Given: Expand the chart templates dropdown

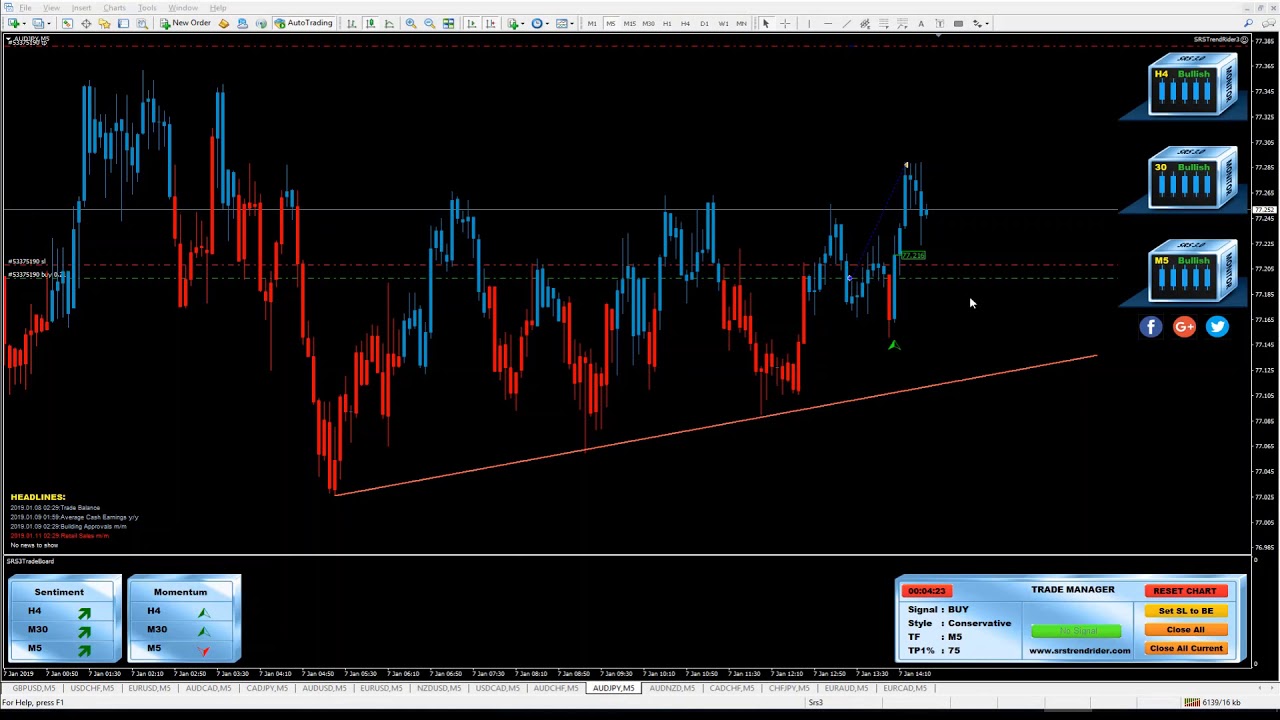Looking at the screenshot, I should click(x=573, y=23).
